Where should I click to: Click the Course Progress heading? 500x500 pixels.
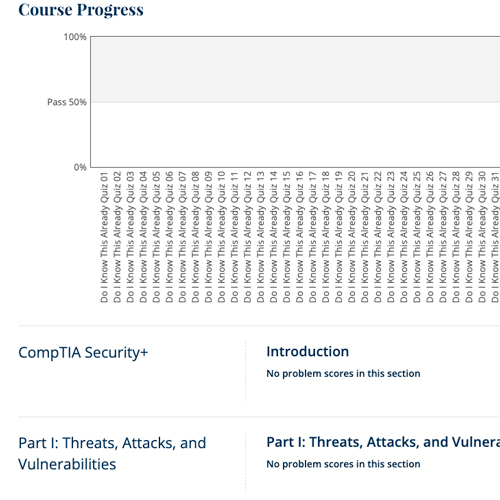pyautogui.click(x=81, y=10)
